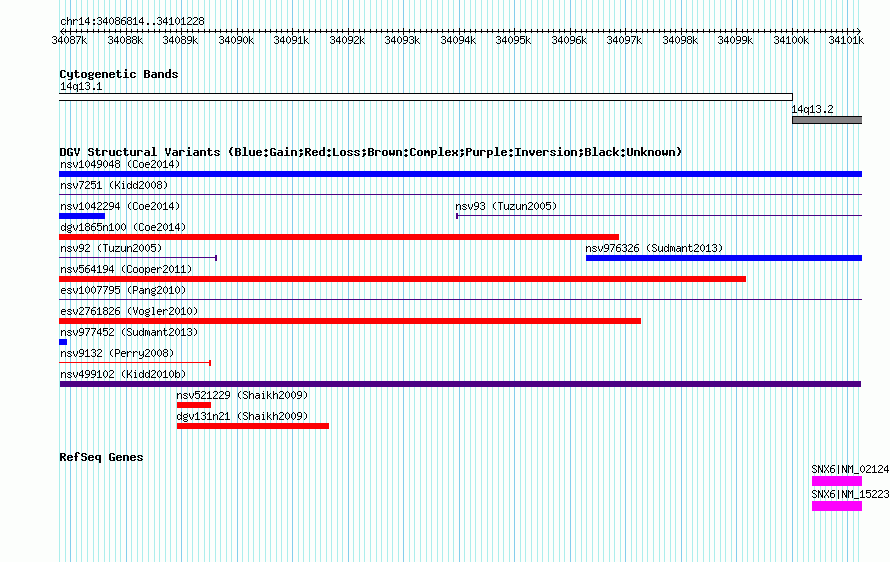Select the nsv7251 (Kidd2008) variant label
Image resolution: width=890 pixels, height=562 pixels.
click(114, 185)
